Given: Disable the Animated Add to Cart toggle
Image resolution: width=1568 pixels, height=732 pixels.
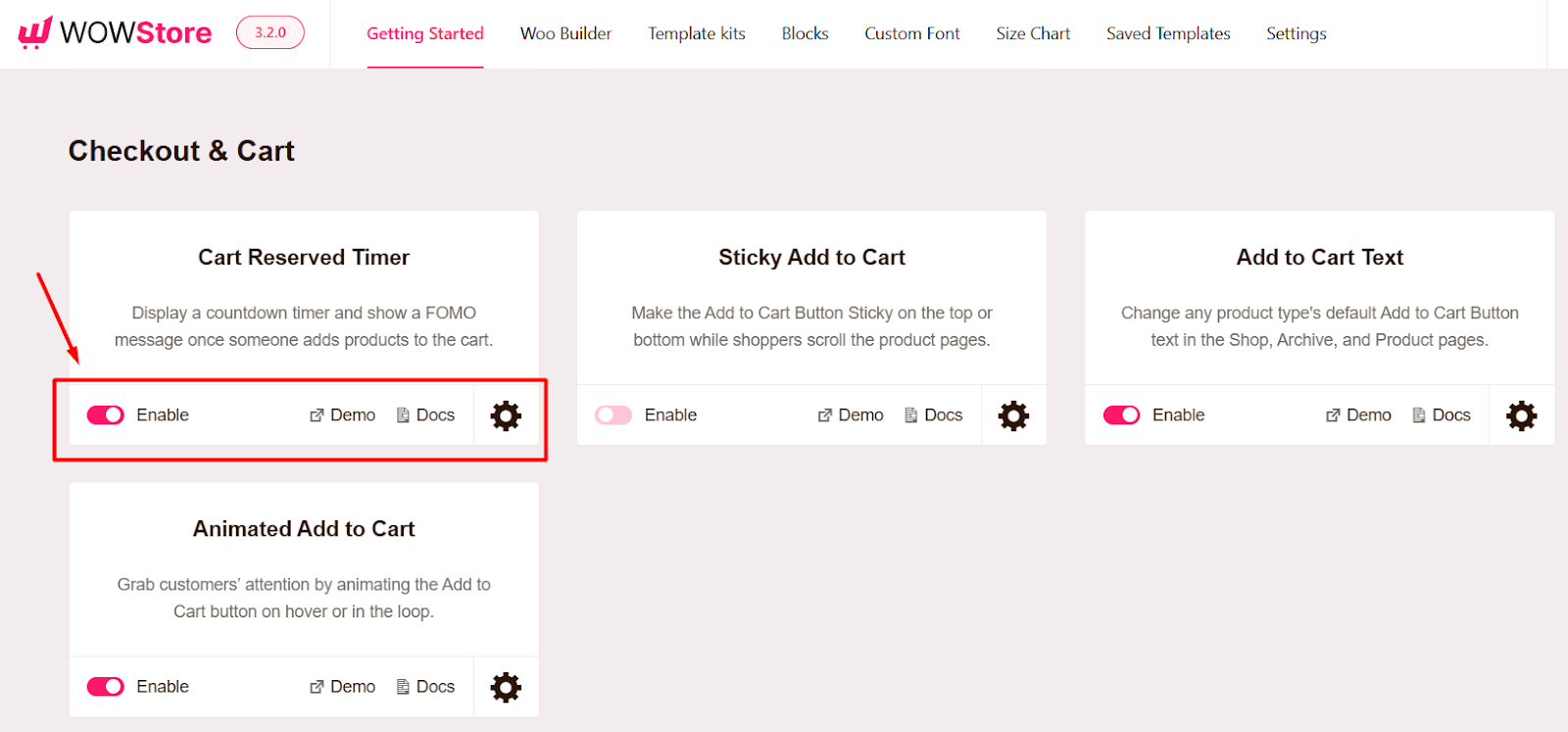Looking at the screenshot, I should click(x=105, y=686).
